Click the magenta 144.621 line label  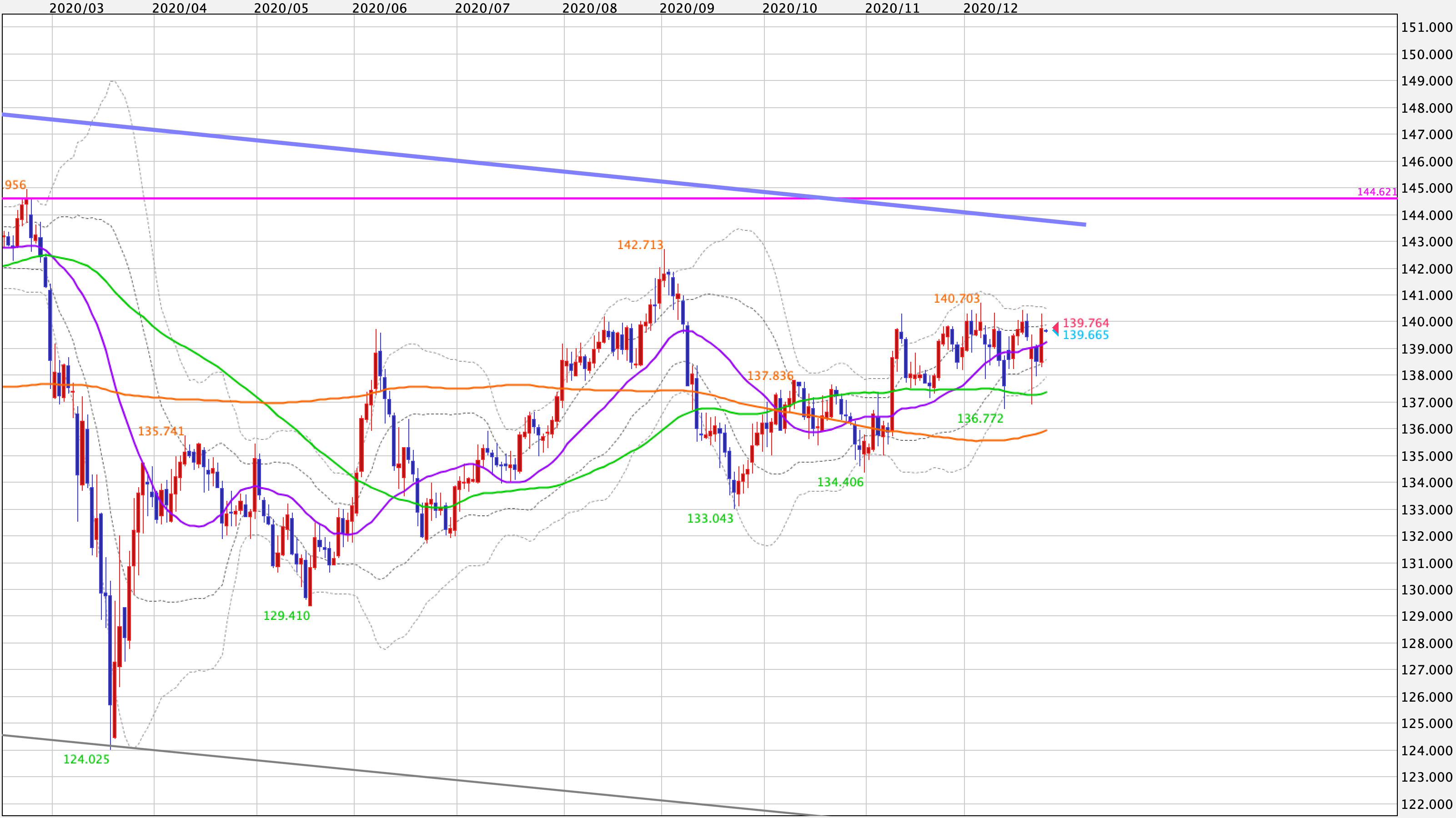(x=1377, y=191)
